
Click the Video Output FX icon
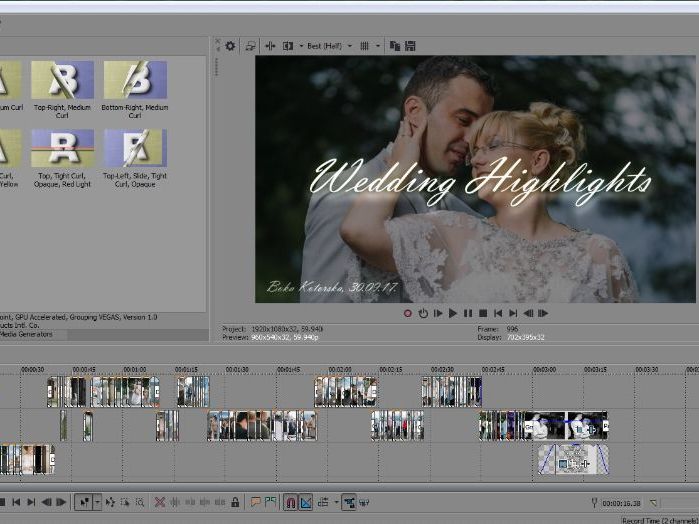point(270,46)
